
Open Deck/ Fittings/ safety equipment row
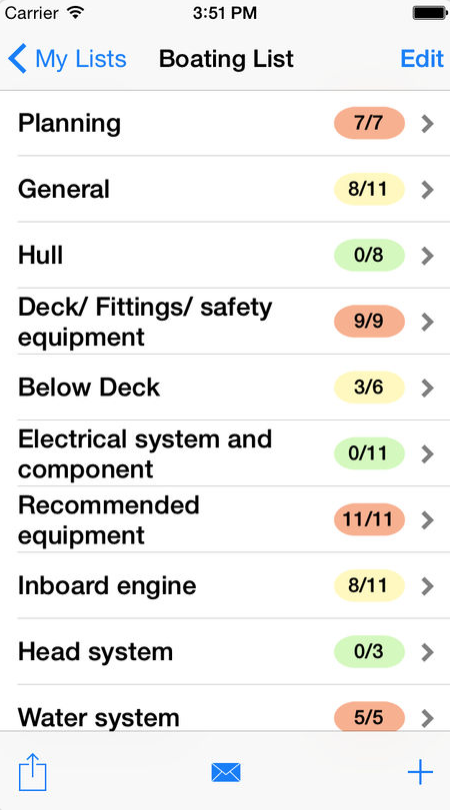pos(225,321)
